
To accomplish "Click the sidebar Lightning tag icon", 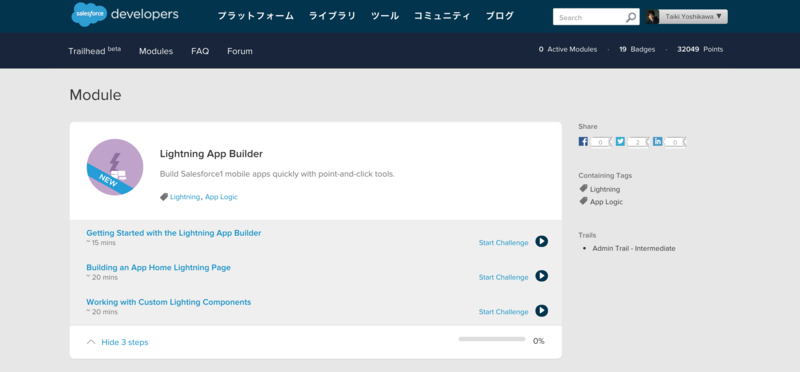I will [x=583, y=188].
